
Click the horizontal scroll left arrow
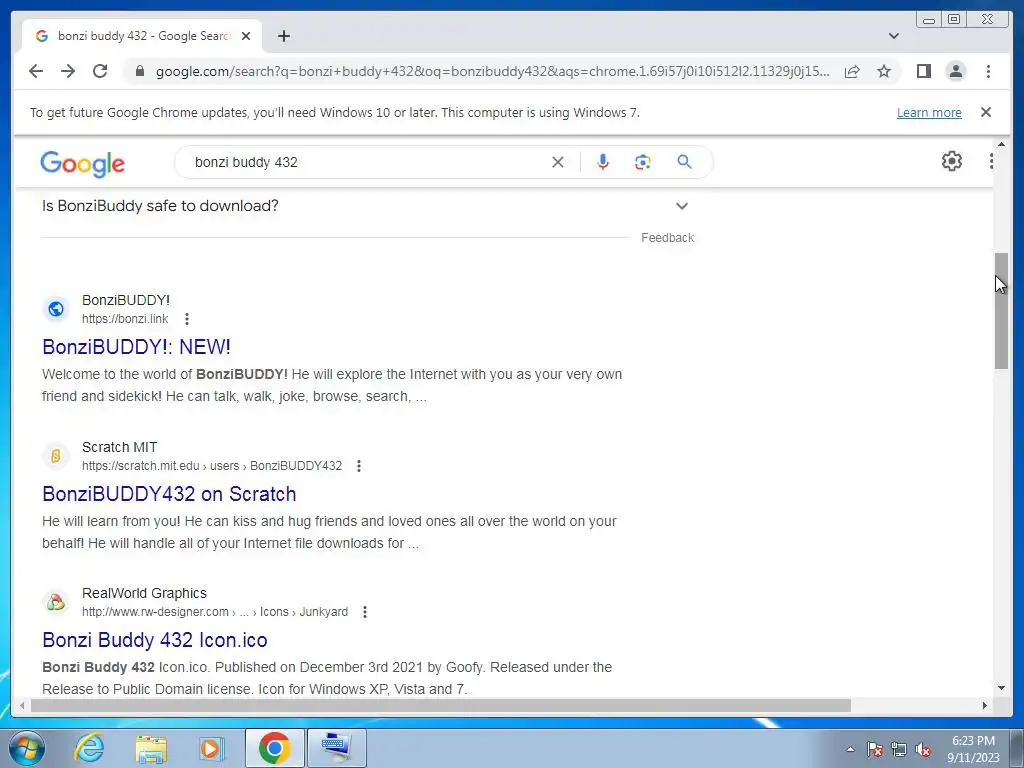click(22, 705)
